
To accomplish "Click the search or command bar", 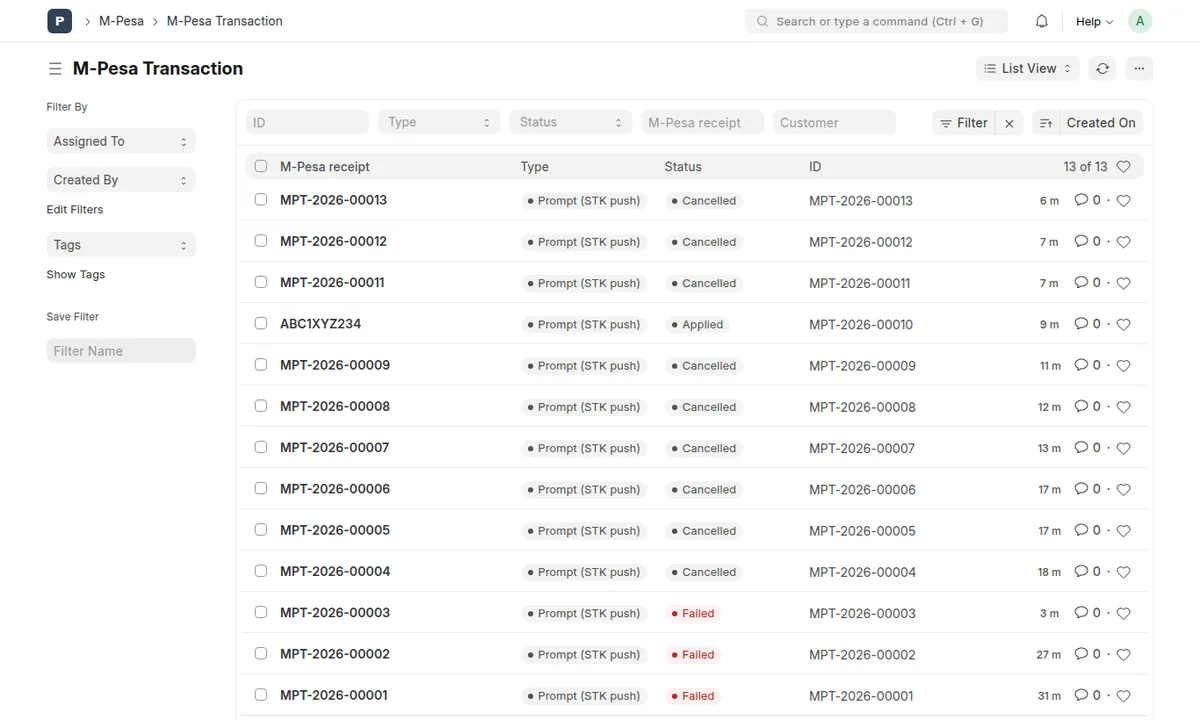I will click(876, 21).
